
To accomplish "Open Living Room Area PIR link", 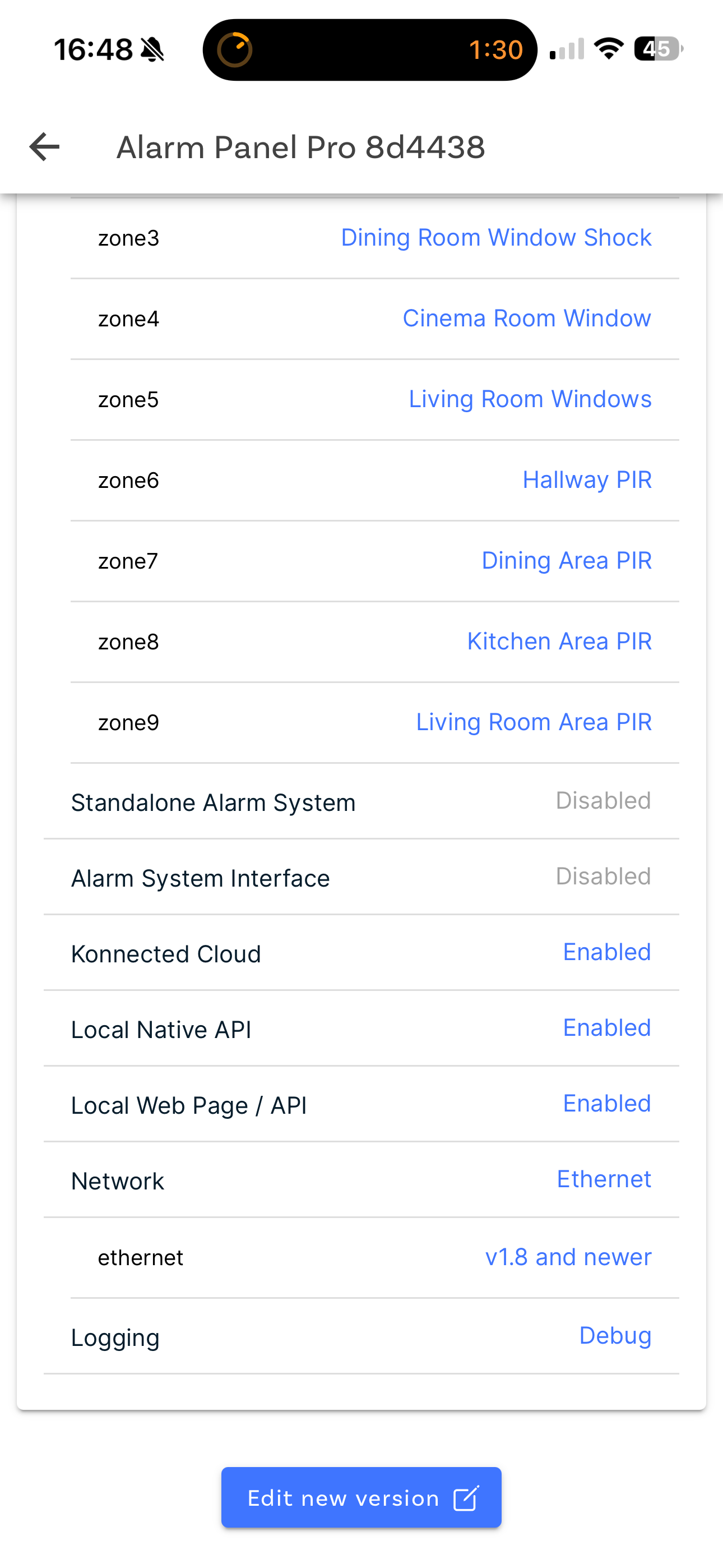I will pos(533,722).
